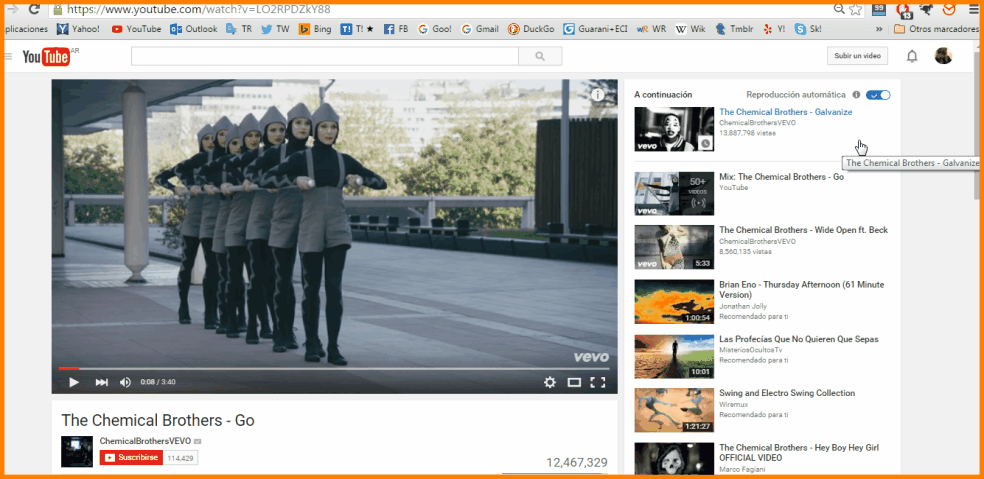This screenshot has height=479, width=984.
Task: Play the video
Action: tap(73, 382)
